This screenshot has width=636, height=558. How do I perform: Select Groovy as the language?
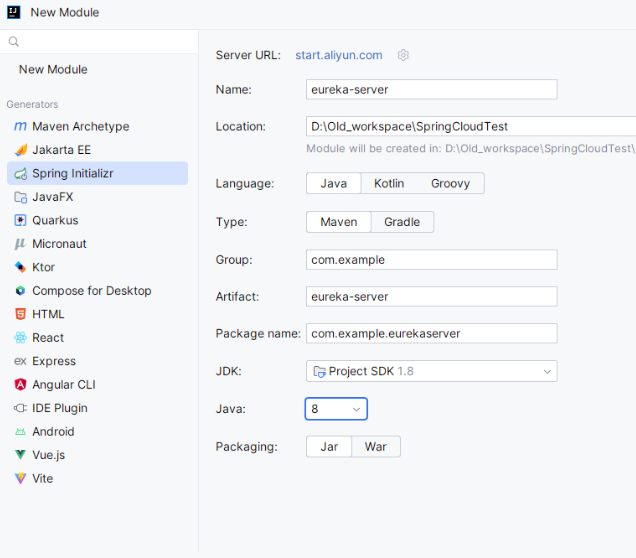[x=450, y=183]
